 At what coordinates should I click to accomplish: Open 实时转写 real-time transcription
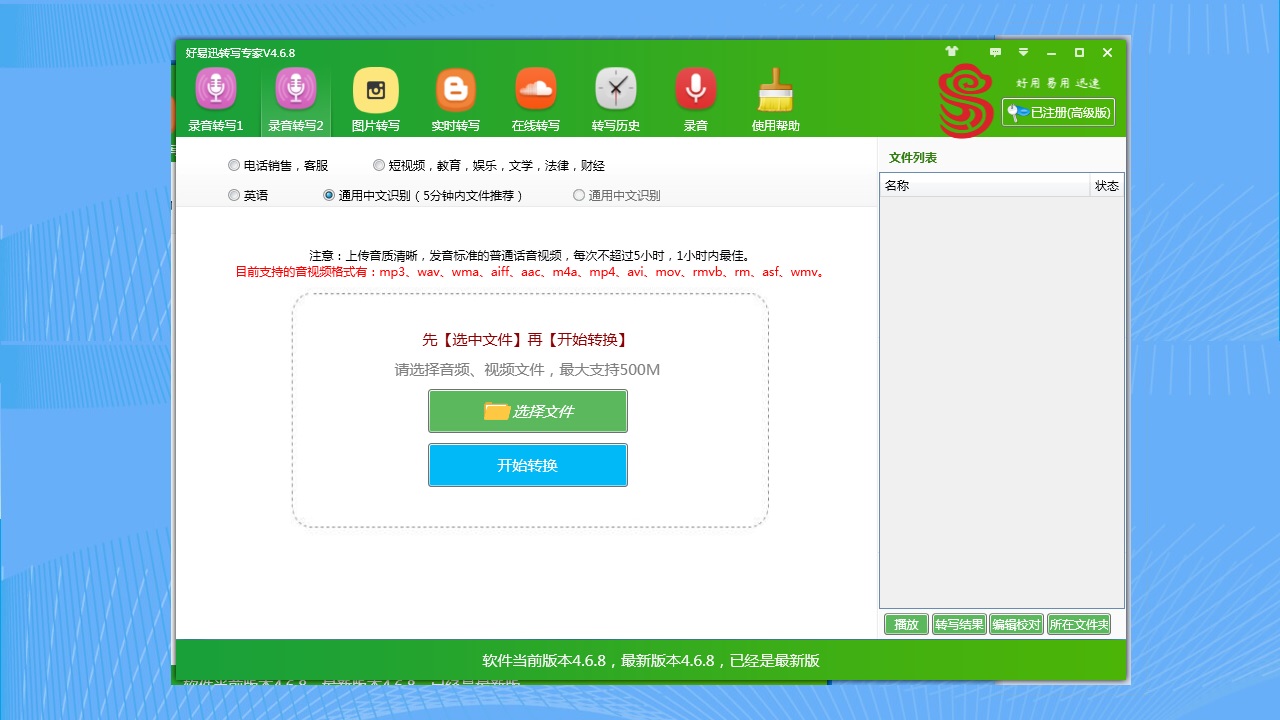(455, 97)
